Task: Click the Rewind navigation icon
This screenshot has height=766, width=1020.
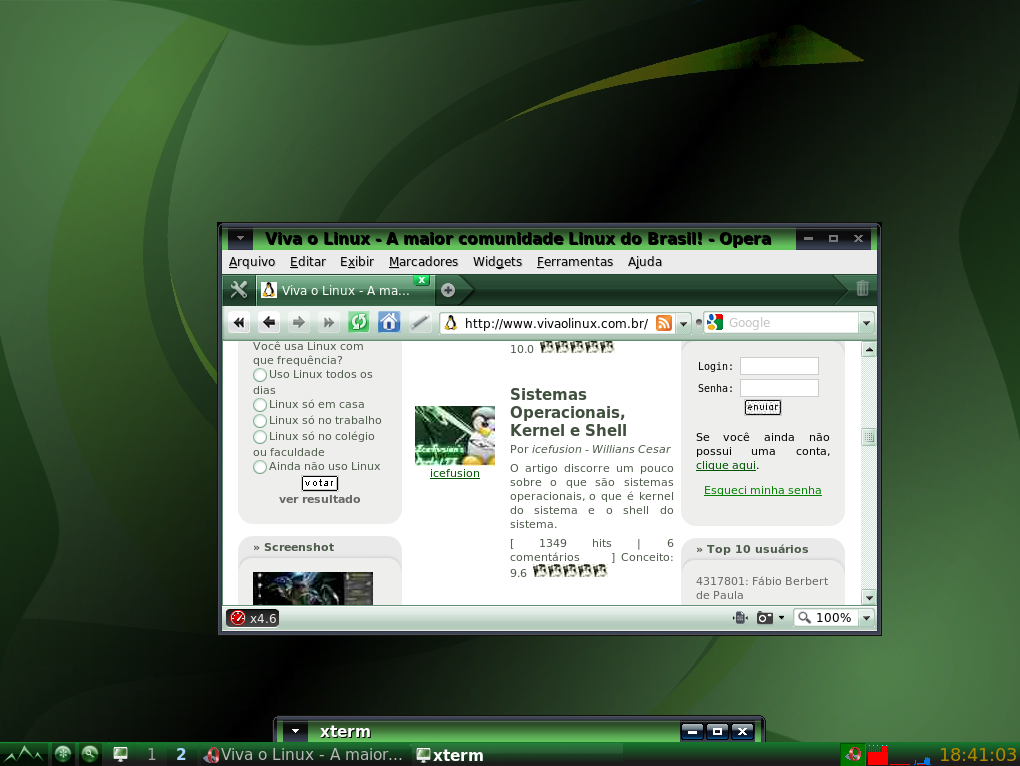Action: (x=239, y=323)
